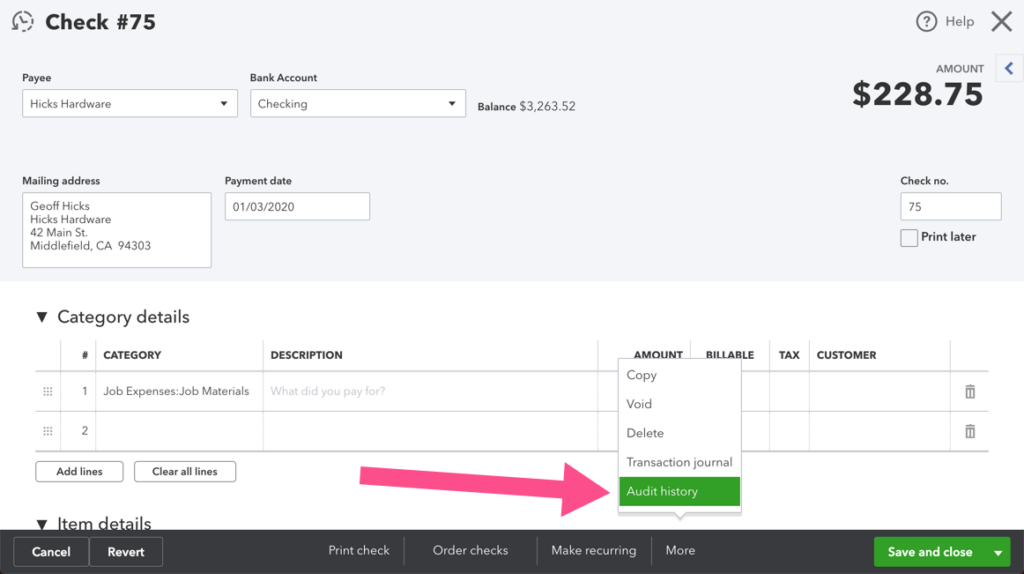Click Save and close

coord(930,552)
